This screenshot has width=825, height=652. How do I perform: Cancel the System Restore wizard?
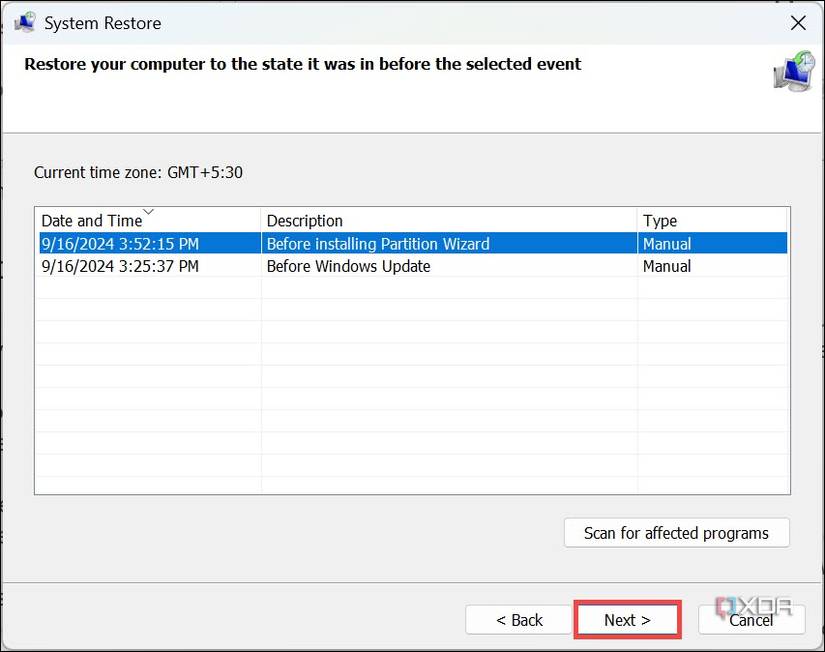[x=751, y=620]
